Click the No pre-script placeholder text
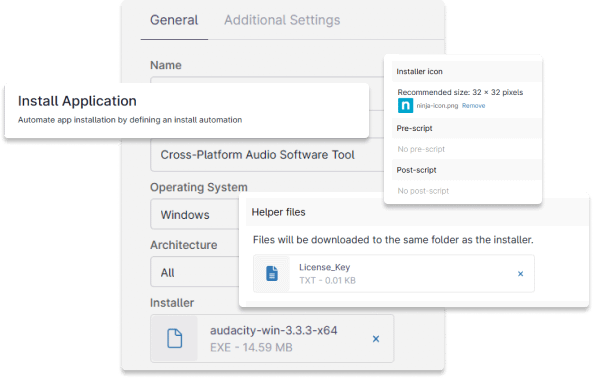The width and height of the screenshot is (593, 378). point(421,149)
